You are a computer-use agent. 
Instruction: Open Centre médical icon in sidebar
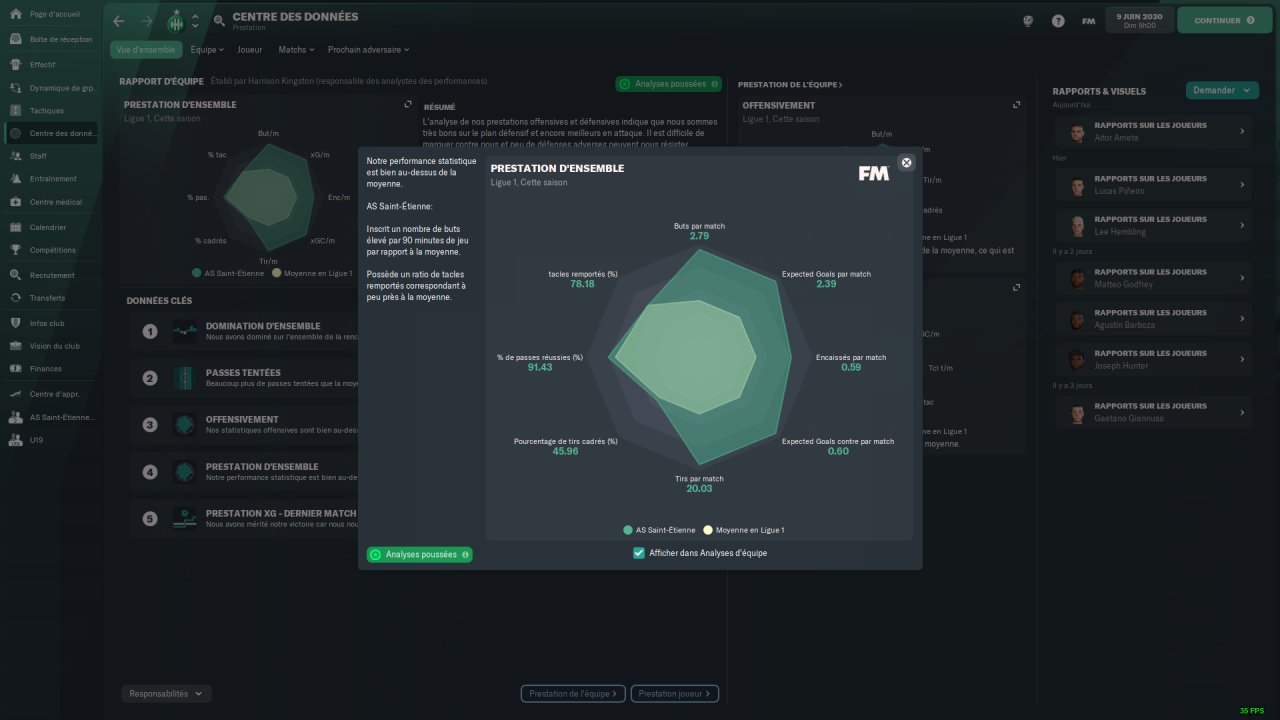(x=16, y=202)
